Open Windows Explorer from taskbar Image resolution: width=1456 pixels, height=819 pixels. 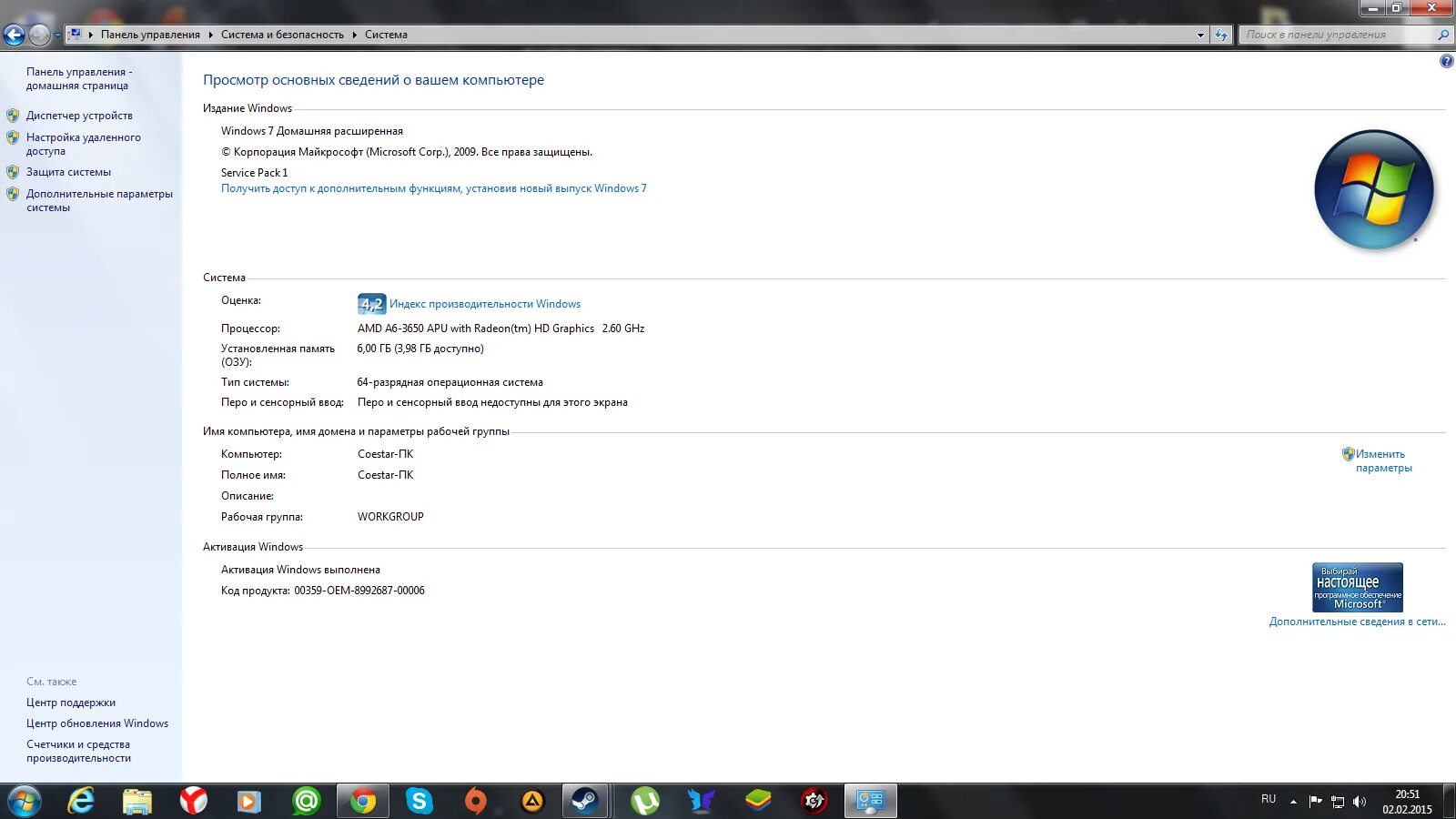pyautogui.click(x=137, y=801)
